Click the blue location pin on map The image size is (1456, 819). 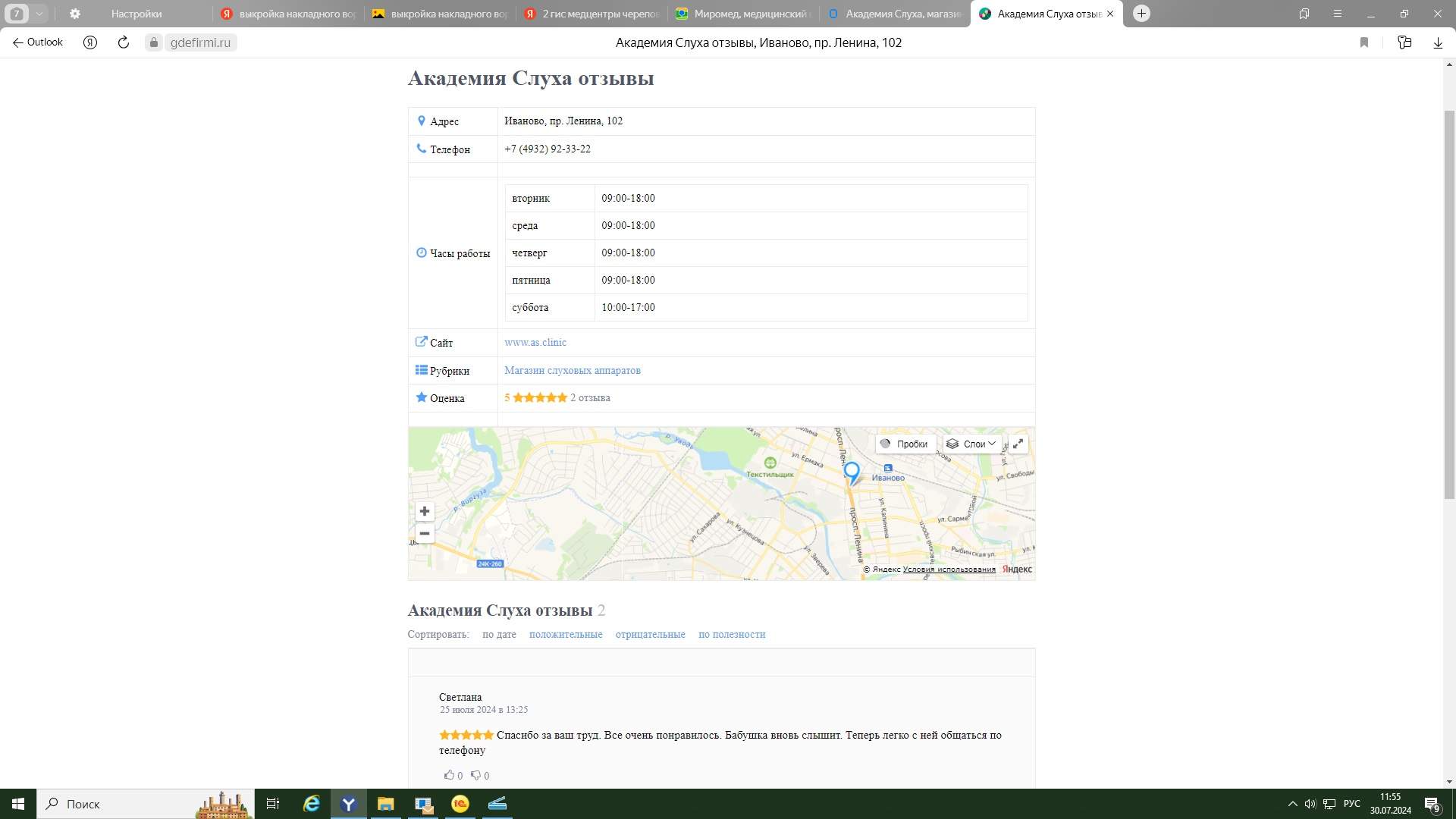[x=852, y=472]
